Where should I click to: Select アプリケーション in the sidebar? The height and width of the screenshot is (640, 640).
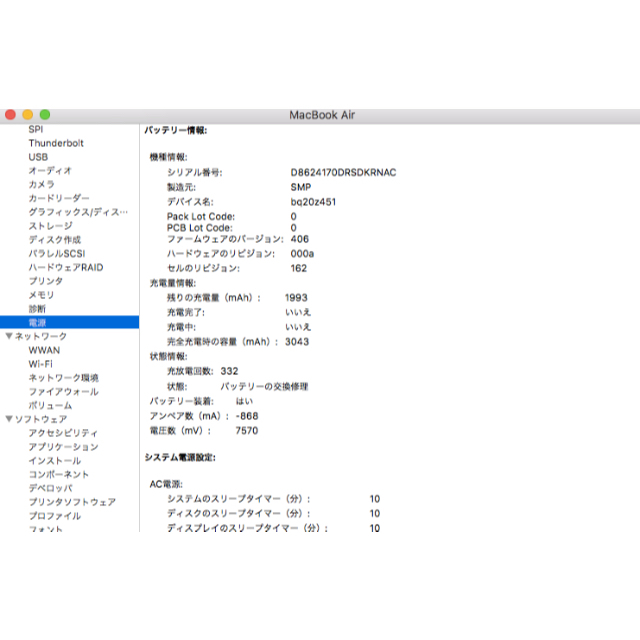63,447
